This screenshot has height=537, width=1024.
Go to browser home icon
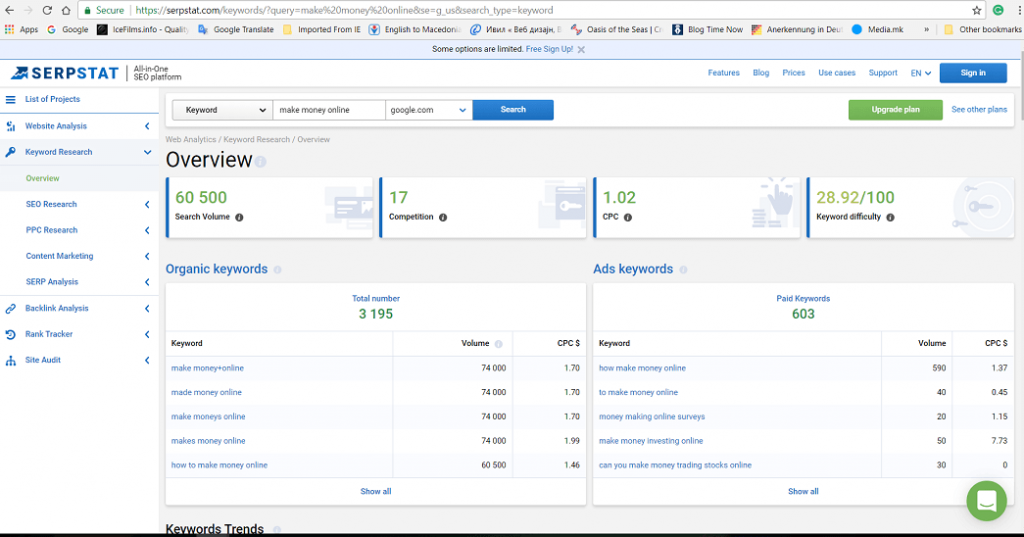66,10
